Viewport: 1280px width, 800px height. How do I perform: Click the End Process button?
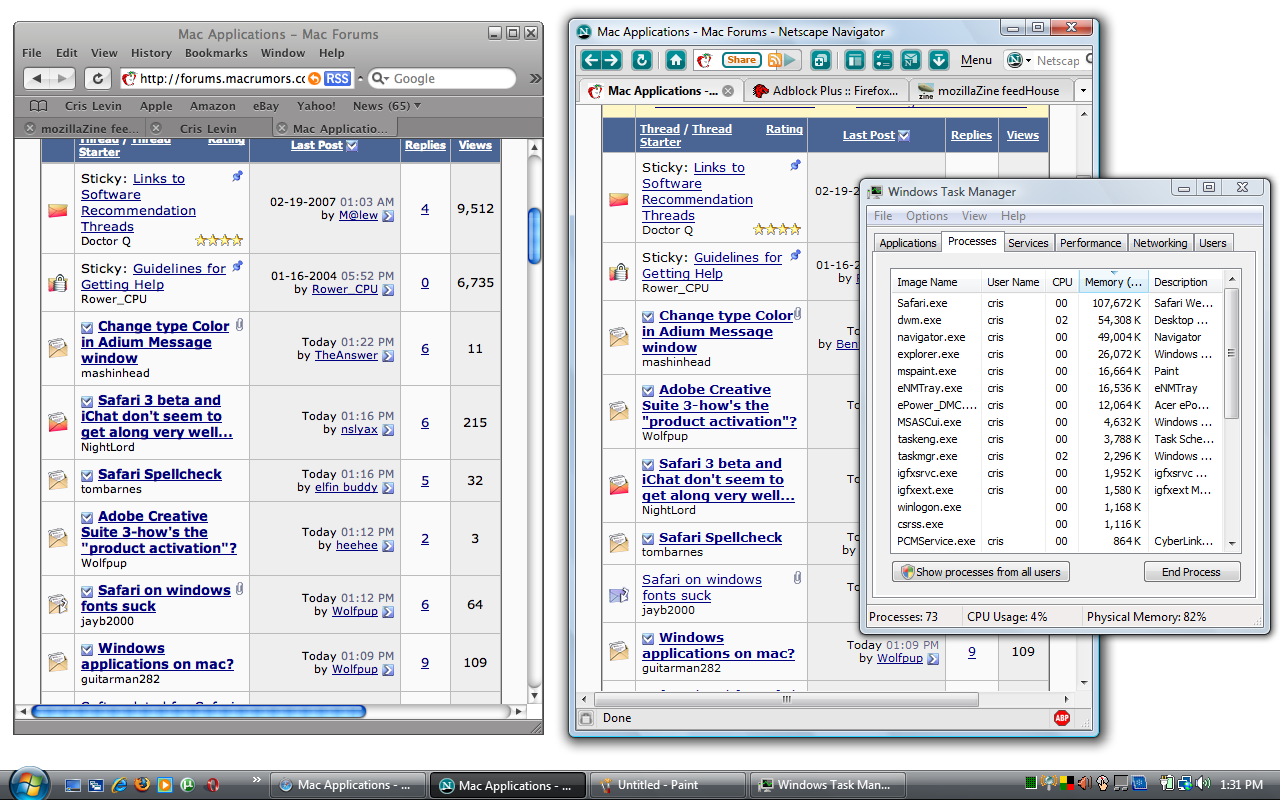pos(1192,572)
